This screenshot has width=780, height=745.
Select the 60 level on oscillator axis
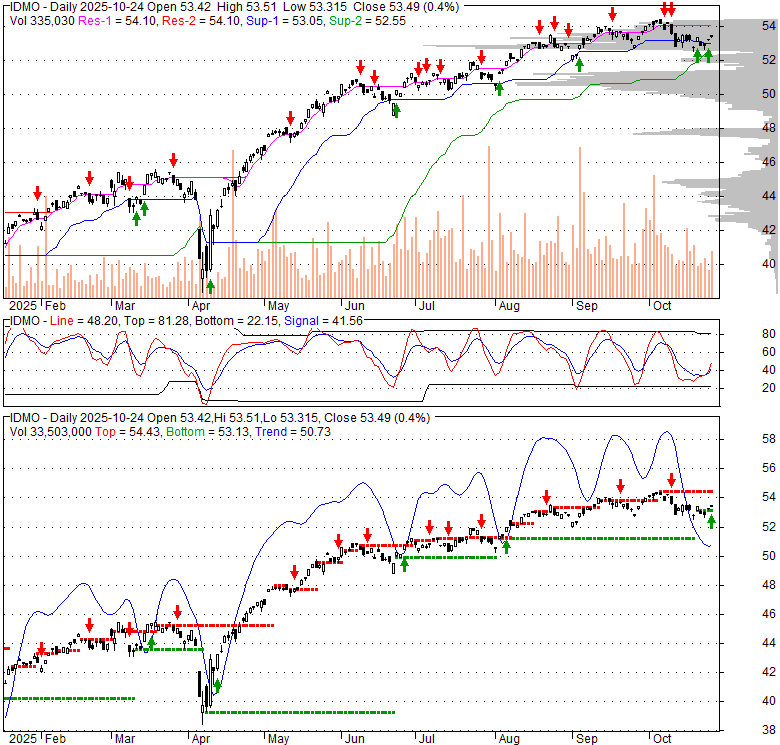(x=769, y=352)
